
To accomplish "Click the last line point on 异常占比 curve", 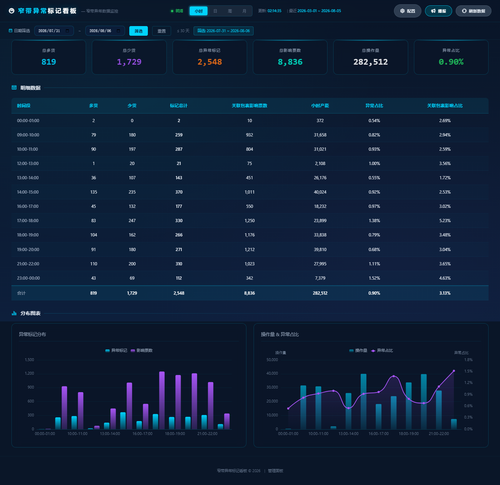I will click(454, 371).
